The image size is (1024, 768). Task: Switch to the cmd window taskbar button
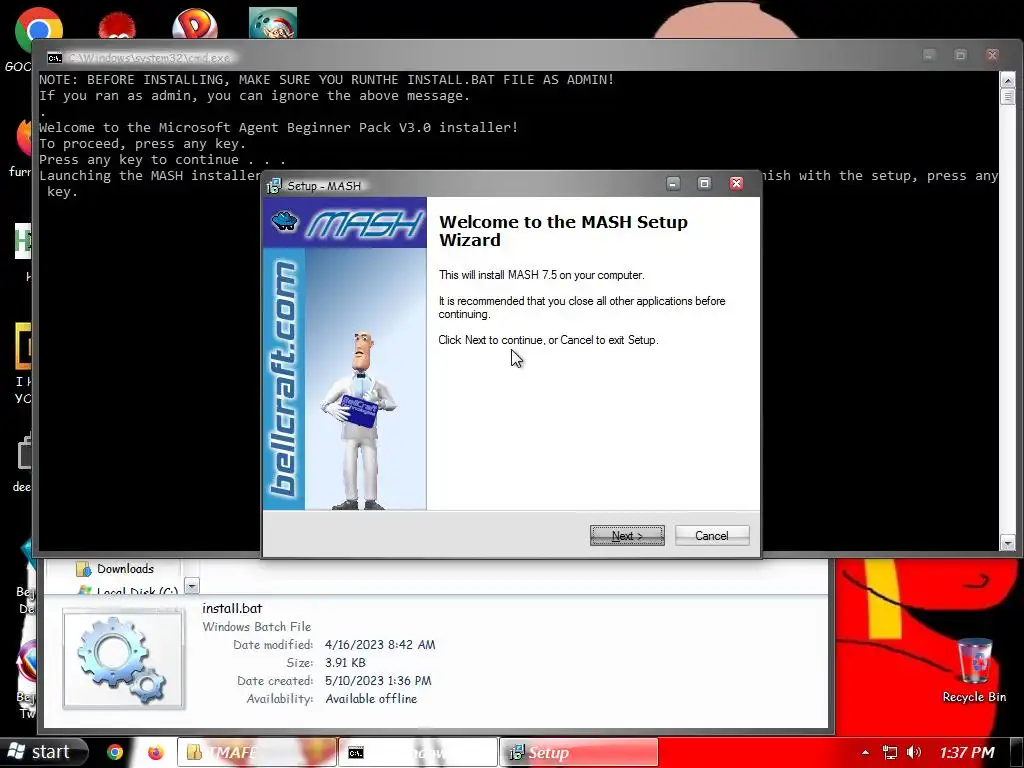coord(418,752)
